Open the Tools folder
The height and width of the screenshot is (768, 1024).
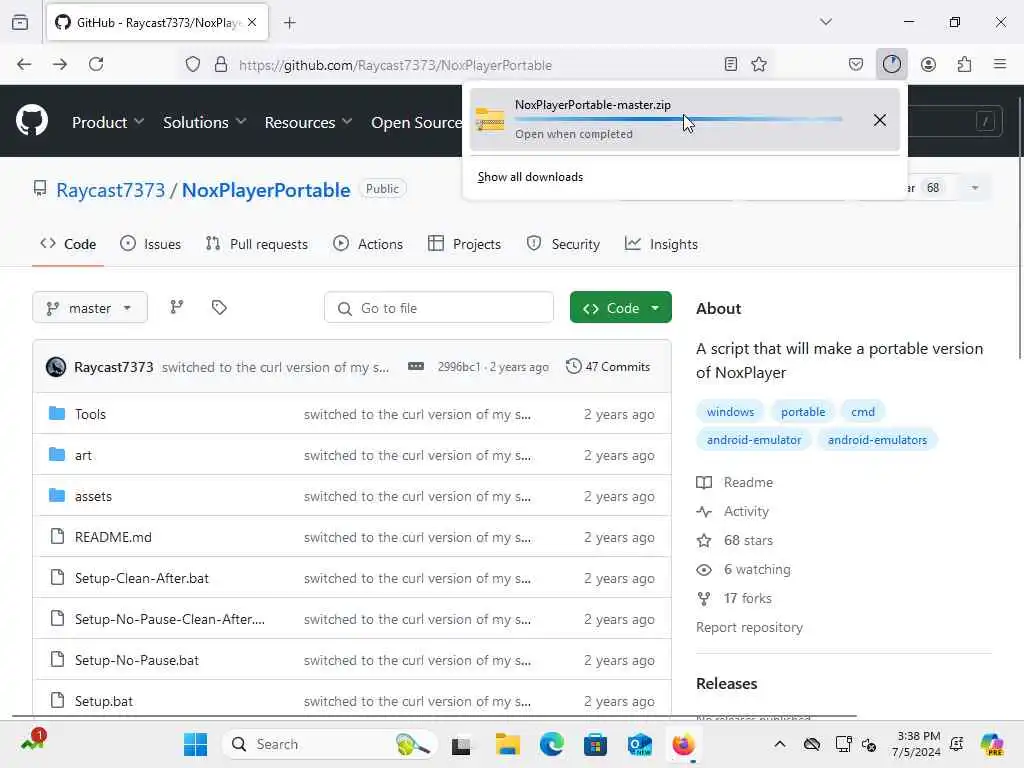[x=90, y=414]
